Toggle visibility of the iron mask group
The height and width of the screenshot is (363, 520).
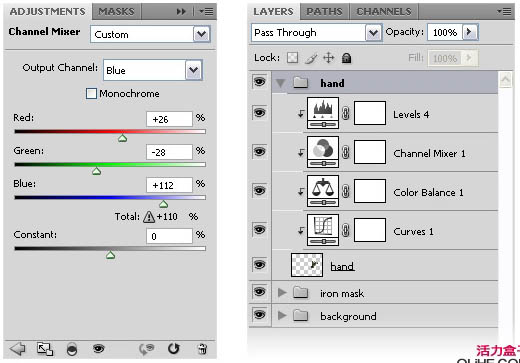[x=259, y=292]
